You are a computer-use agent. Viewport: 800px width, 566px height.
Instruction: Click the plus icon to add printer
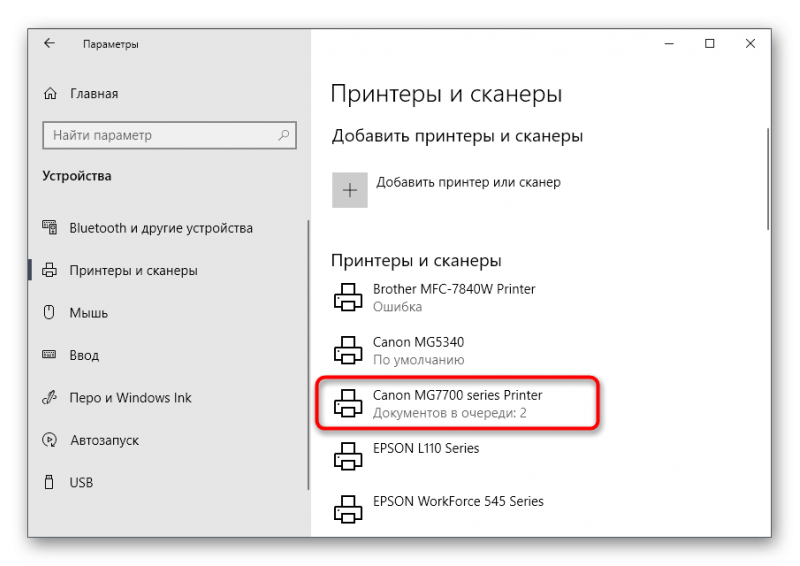click(x=349, y=190)
